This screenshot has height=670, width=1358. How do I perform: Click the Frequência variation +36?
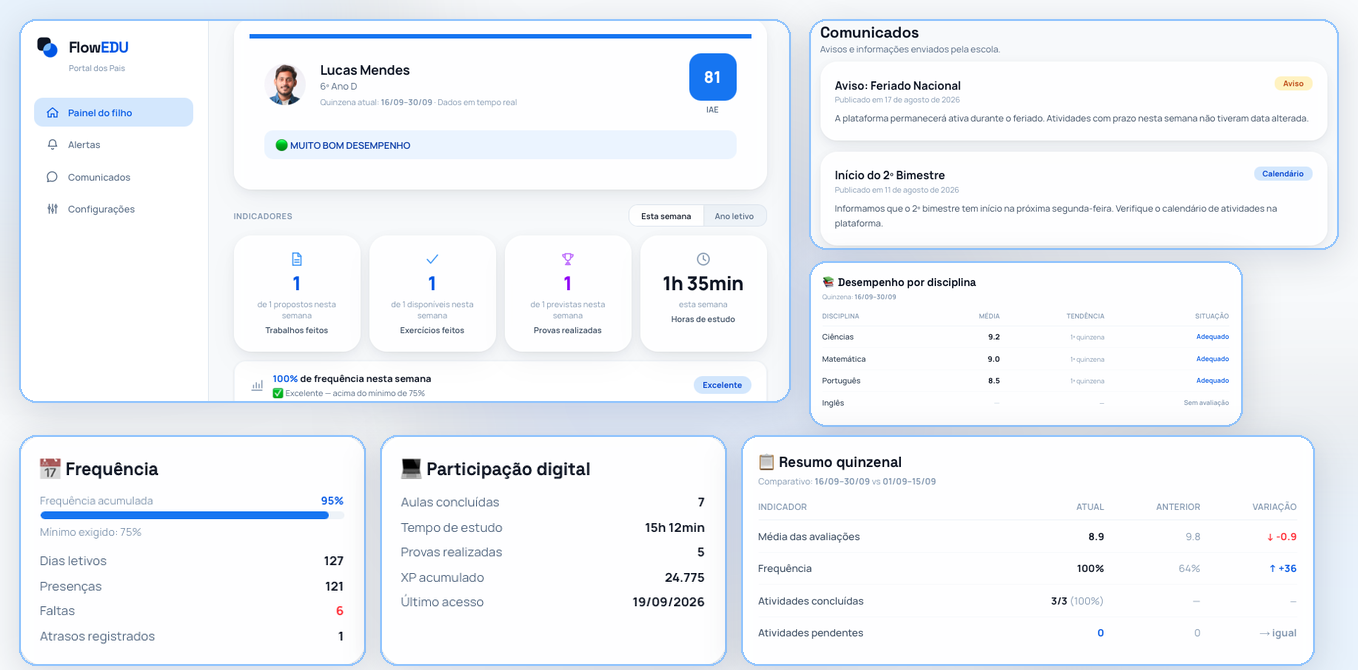[1282, 569]
